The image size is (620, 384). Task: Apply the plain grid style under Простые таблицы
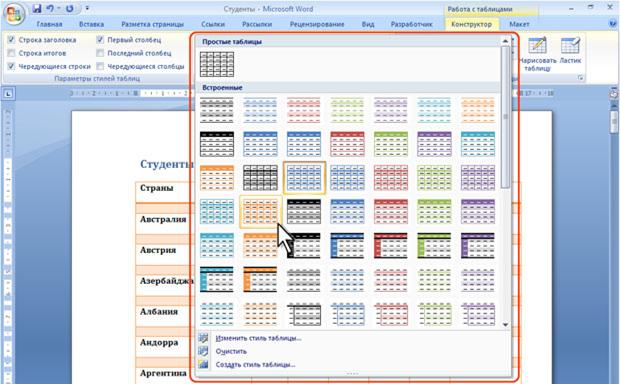tap(217, 64)
